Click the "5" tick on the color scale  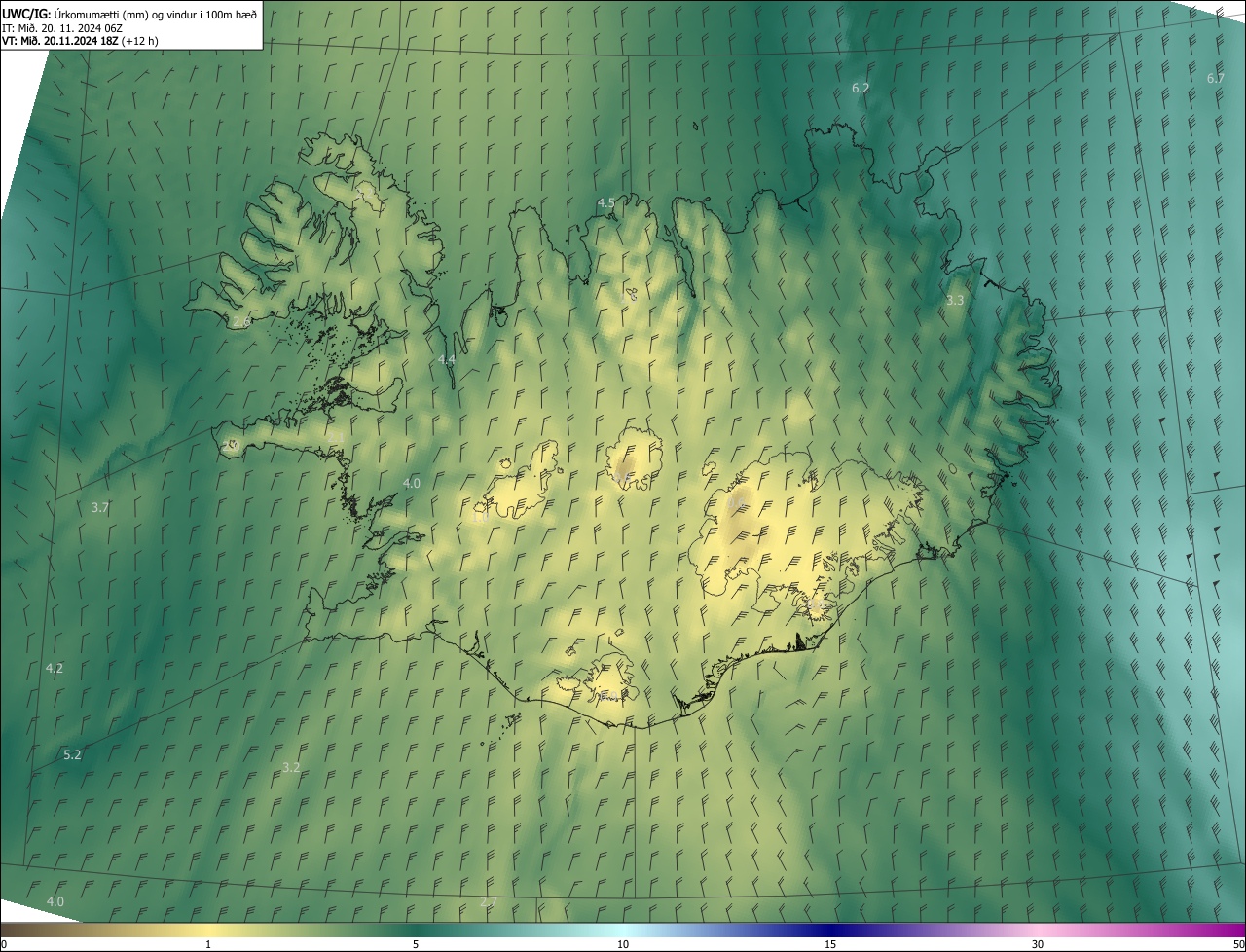click(416, 944)
